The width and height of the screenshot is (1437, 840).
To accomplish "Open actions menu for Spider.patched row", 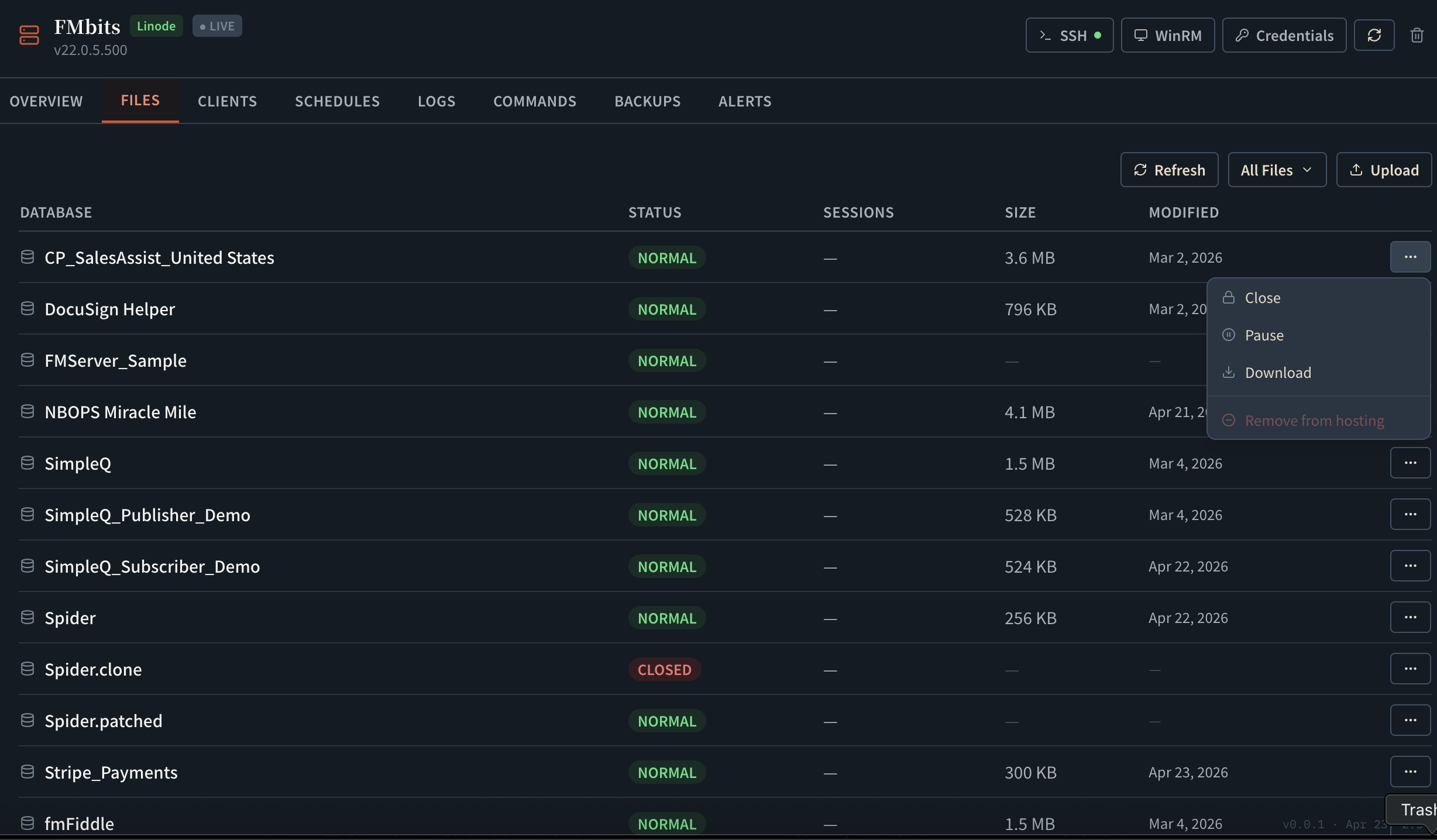I will pos(1410,720).
